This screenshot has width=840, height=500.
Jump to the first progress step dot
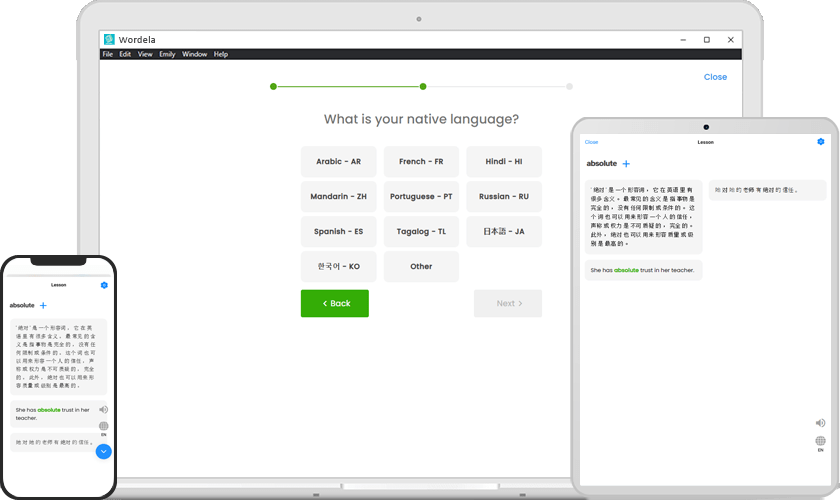[x=273, y=86]
